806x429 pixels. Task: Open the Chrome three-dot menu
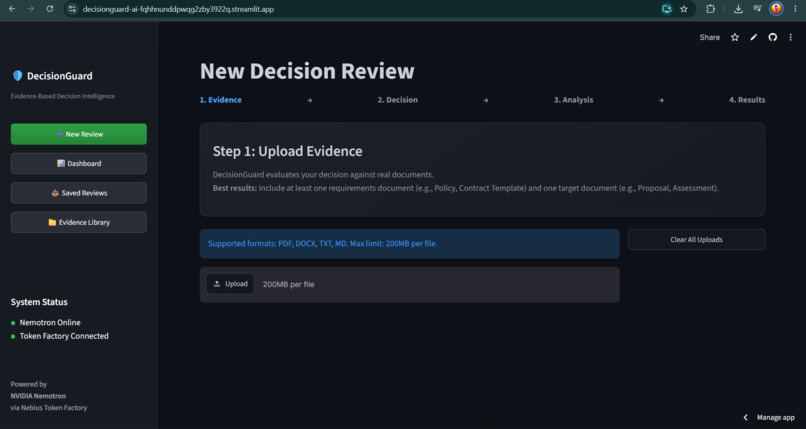(795, 9)
